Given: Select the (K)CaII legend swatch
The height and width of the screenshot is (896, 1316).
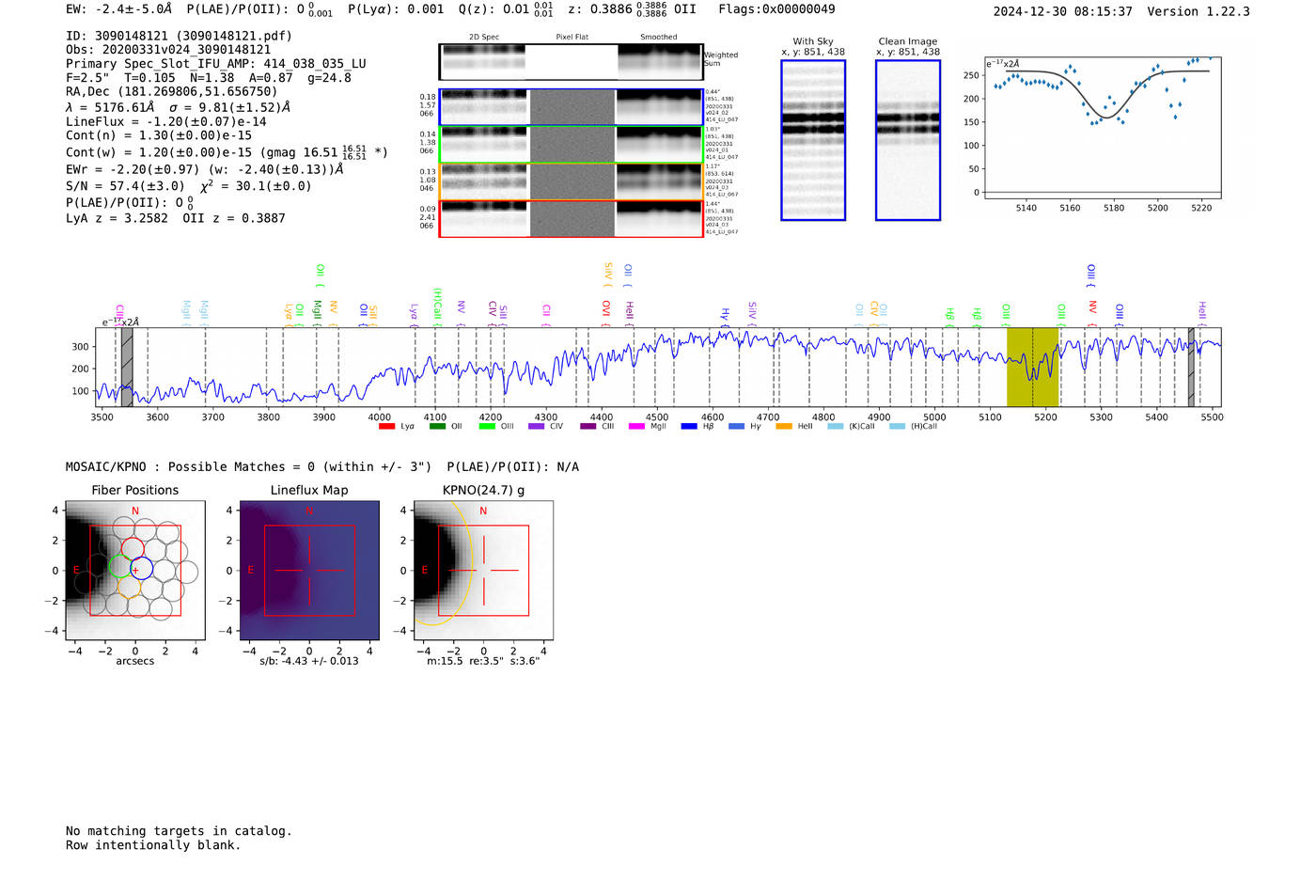Looking at the screenshot, I should (x=836, y=427).
